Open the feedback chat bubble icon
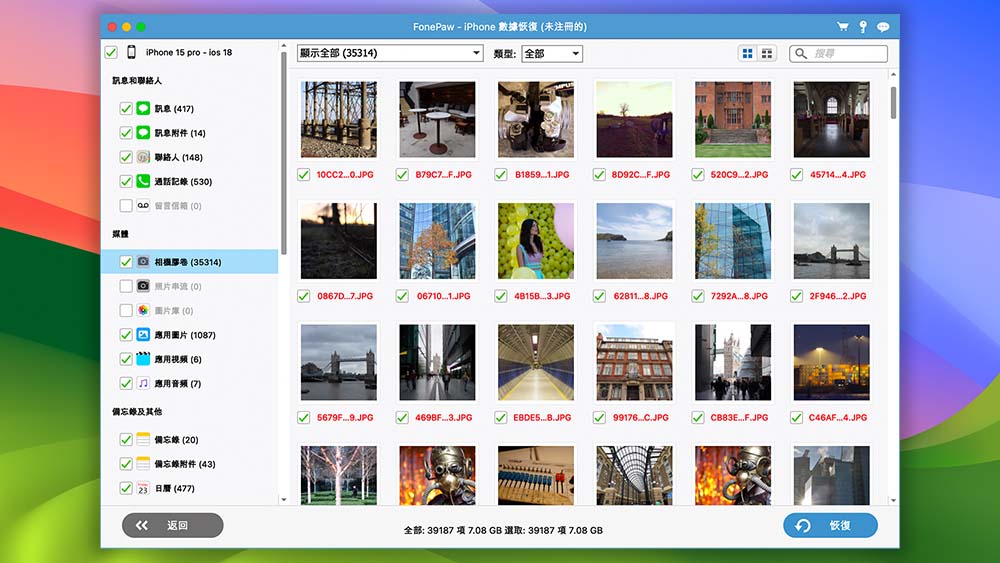The image size is (1000, 563). 883,27
